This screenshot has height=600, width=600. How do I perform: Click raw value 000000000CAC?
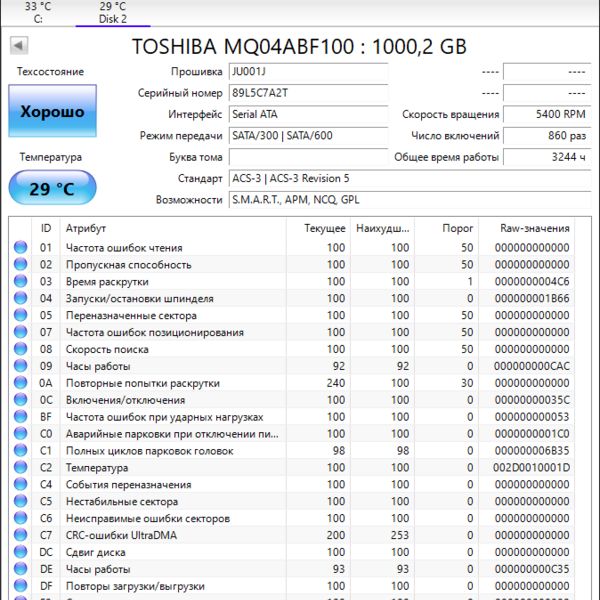tap(532, 366)
